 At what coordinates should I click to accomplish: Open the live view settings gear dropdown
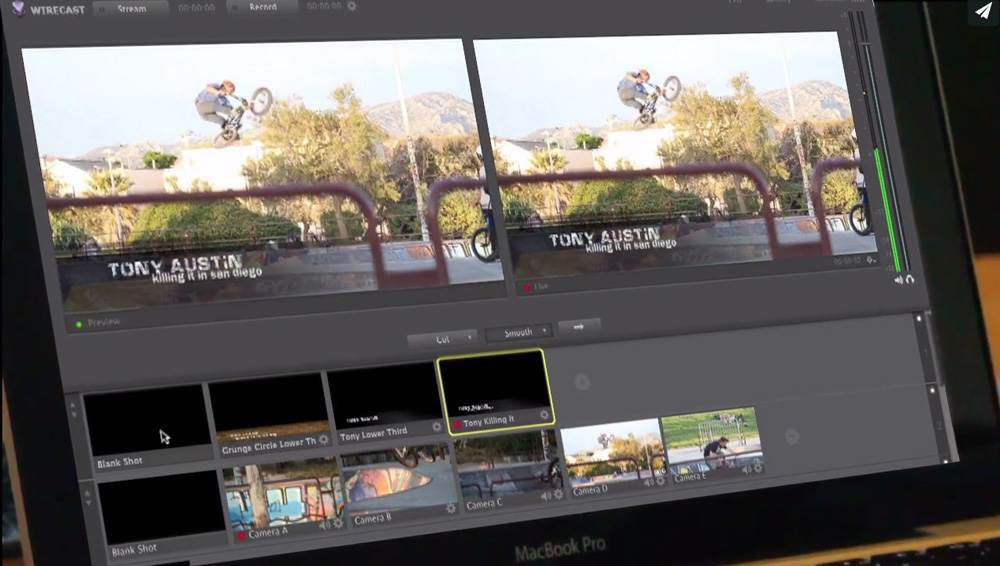[871, 260]
